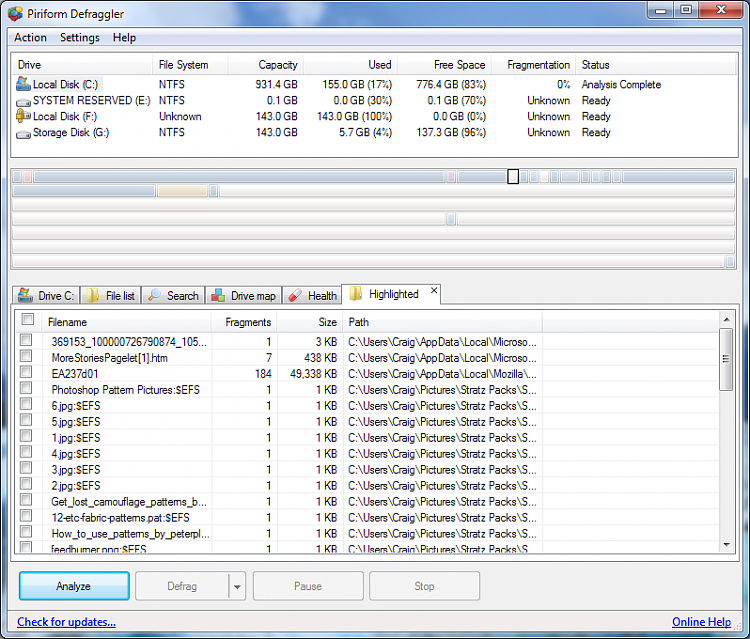The height and width of the screenshot is (639, 750).
Task: Check the 6.jpg:$EFS checkbox
Action: point(26,404)
